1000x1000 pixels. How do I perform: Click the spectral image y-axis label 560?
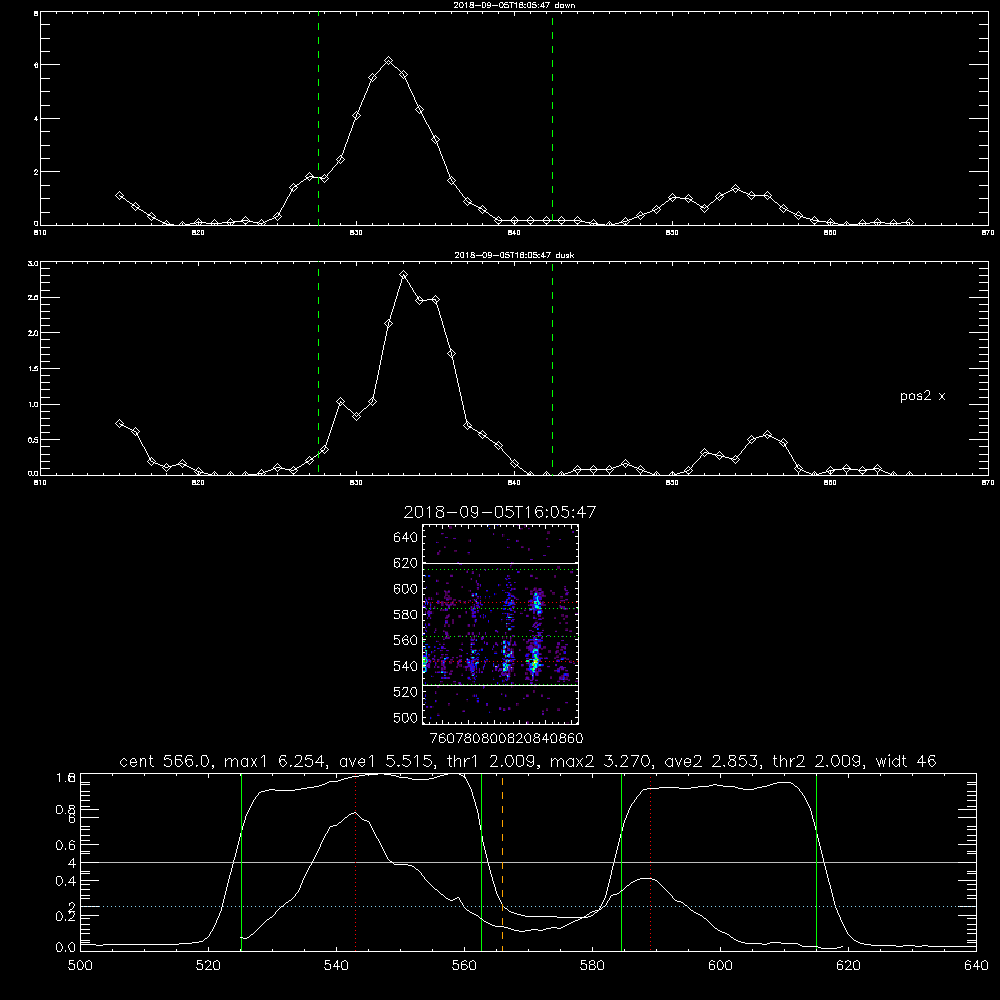coord(406,640)
